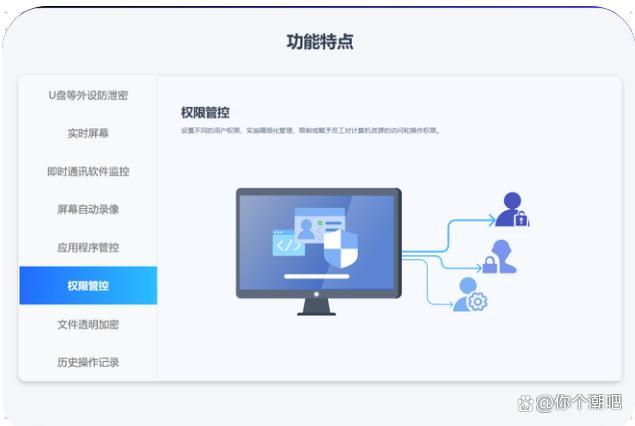
Task: Open the U盘等外设防泄密 tab
Action: pos(88,95)
